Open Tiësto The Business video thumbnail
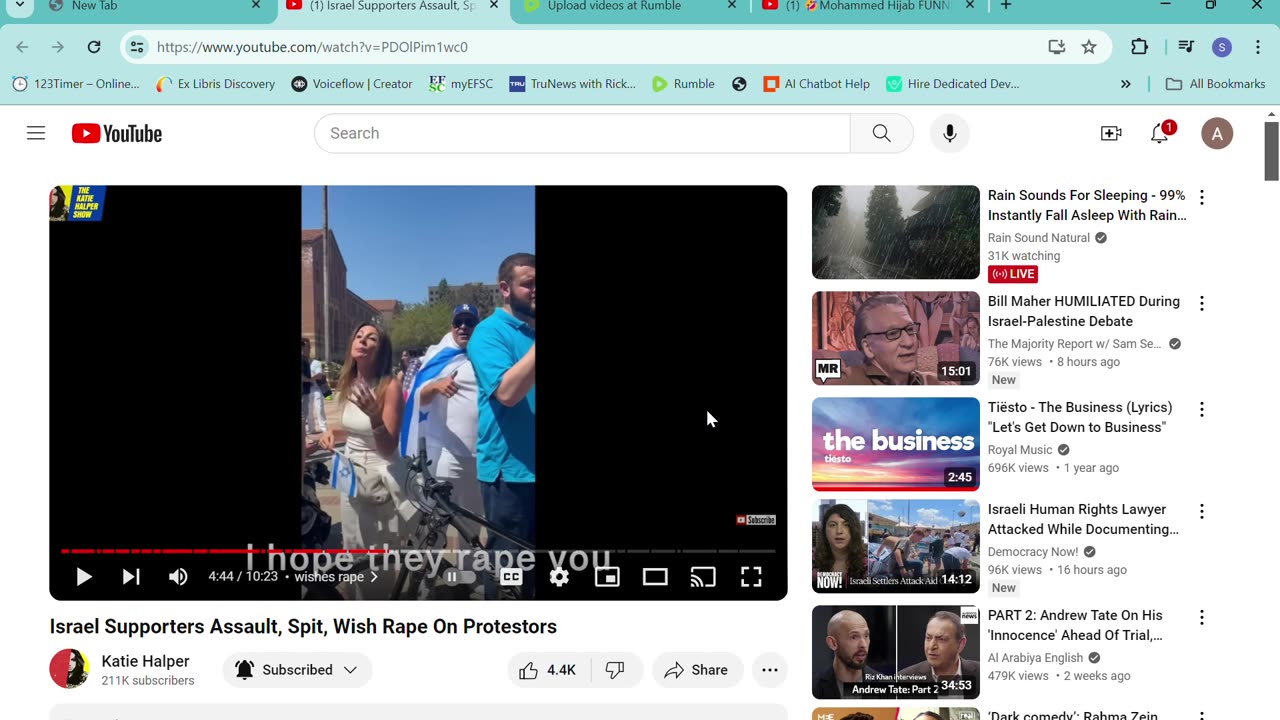The height and width of the screenshot is (720, 1280). [896, 444]
